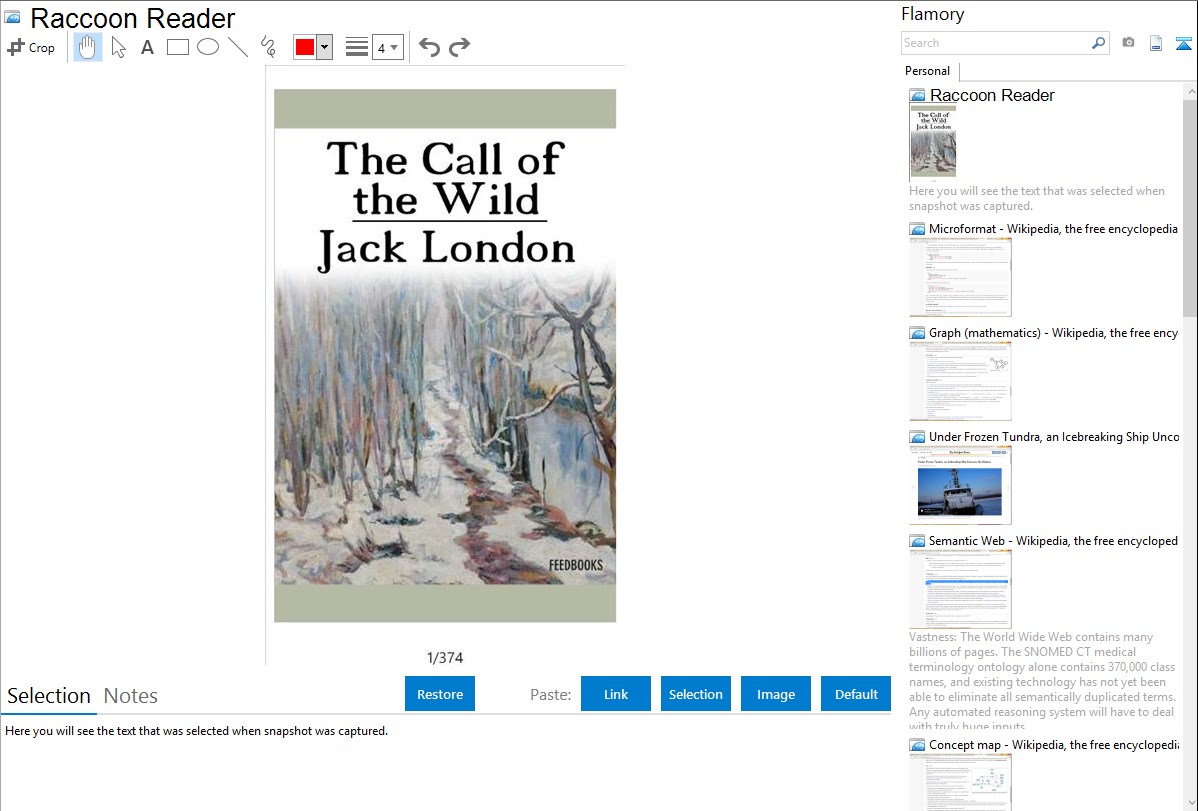
Task: Click the Restore button
Action: pos(440,694)
